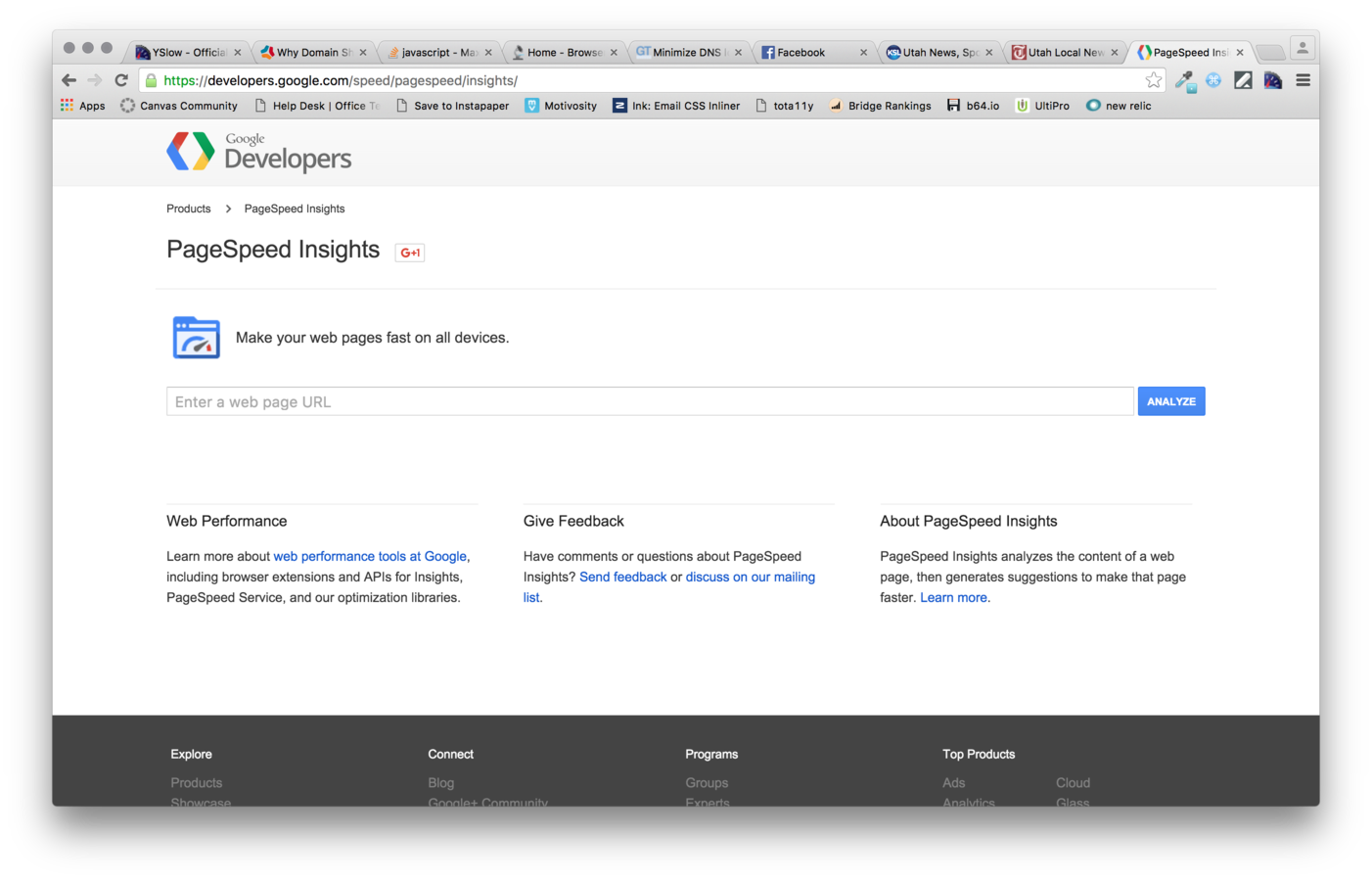Image resolution: width=1372 pixels, height=881 pixels.
Task: Click discuss on our mailing list link
Action: tap(751, 577)
